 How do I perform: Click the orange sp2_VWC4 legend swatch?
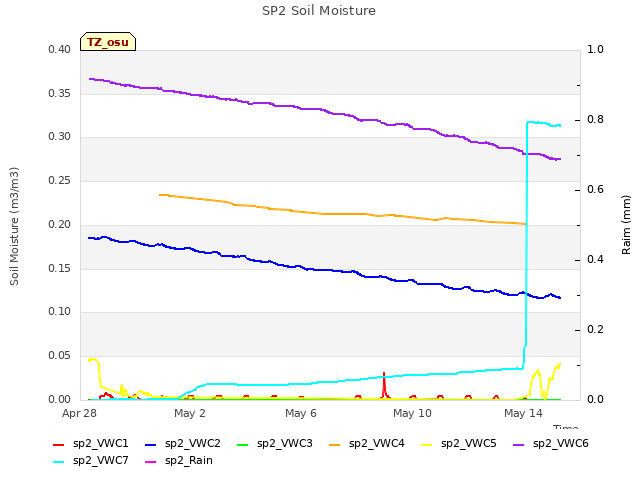pyautogui.click(x=335, y=445)
